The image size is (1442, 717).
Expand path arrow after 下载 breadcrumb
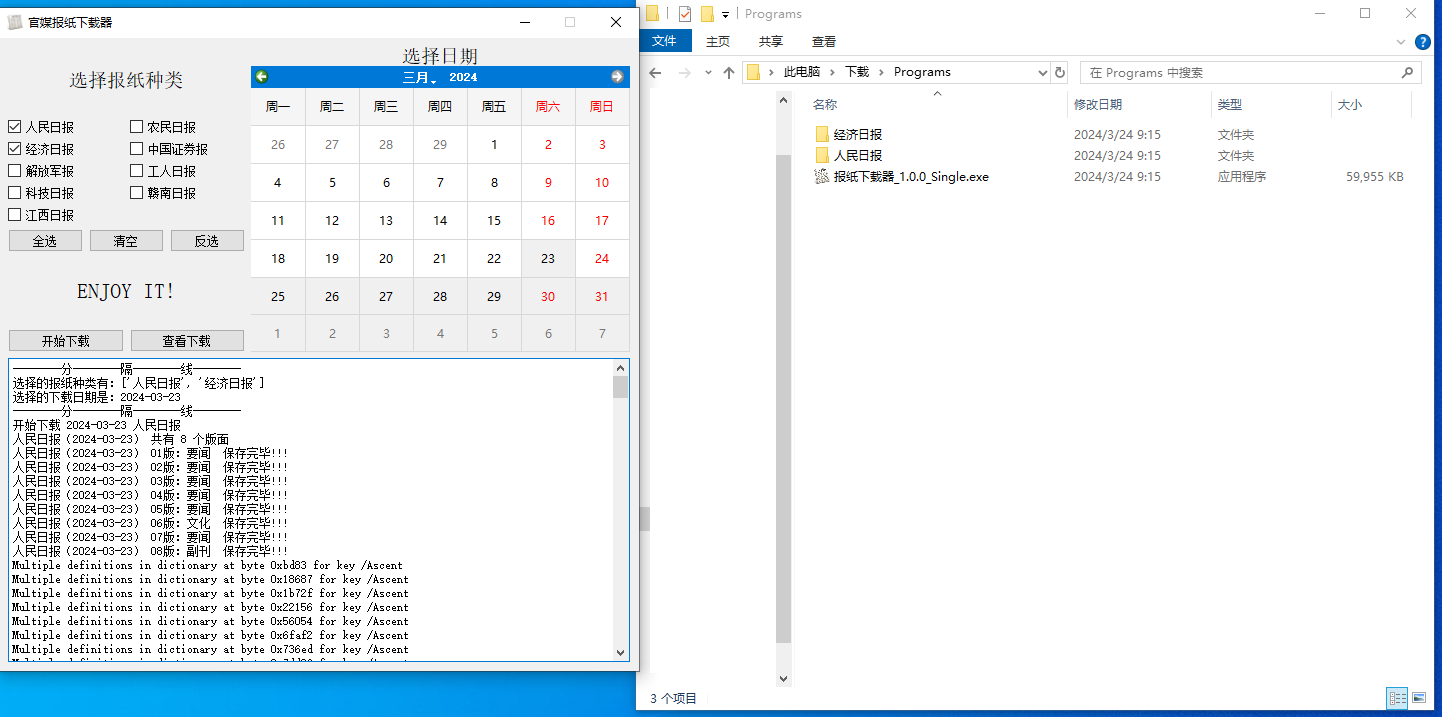point(882,72)
